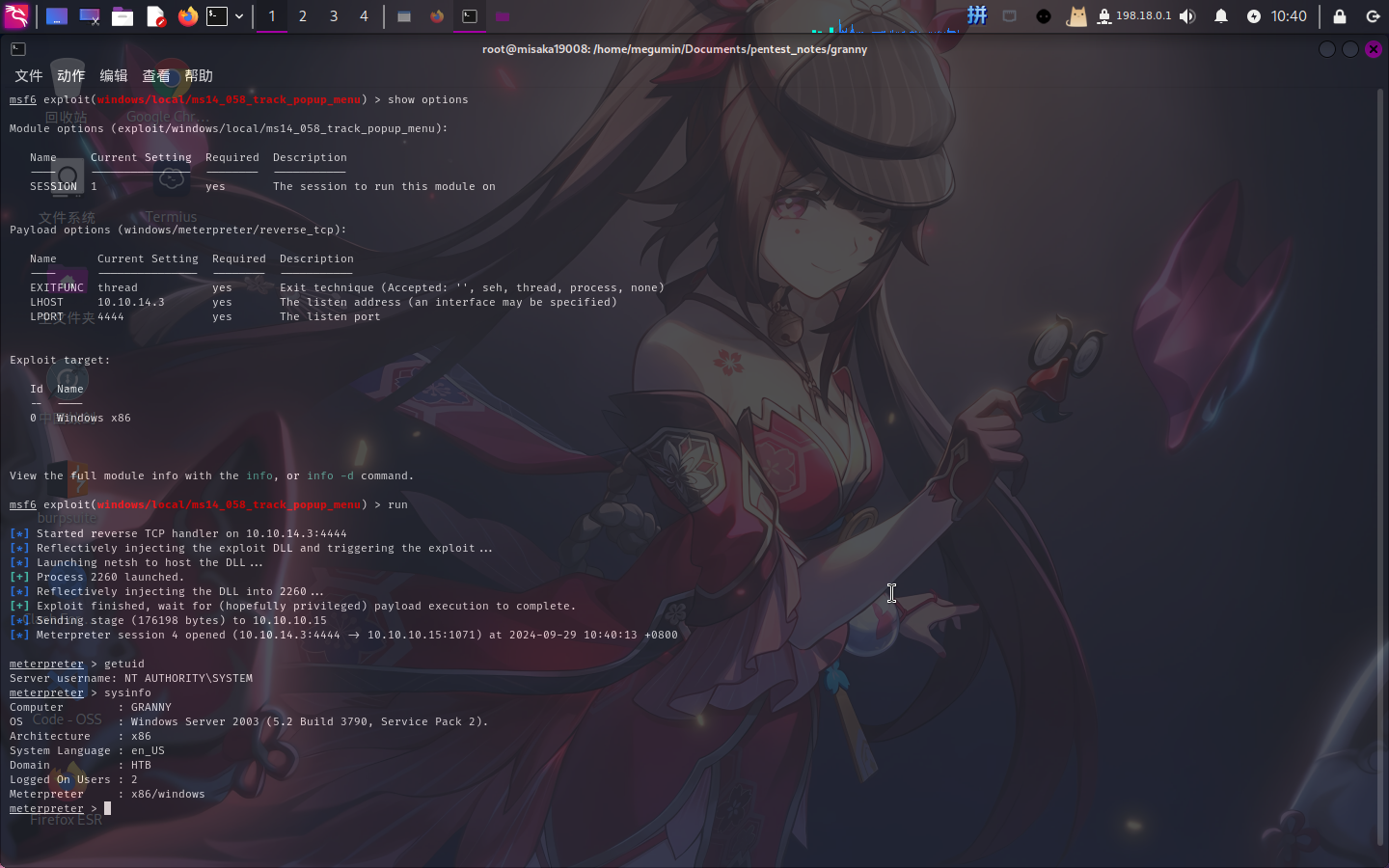Click the terminal title bar path text
Screen dimensions: 1389x868
pyautogui.click(x=674, y=49)
